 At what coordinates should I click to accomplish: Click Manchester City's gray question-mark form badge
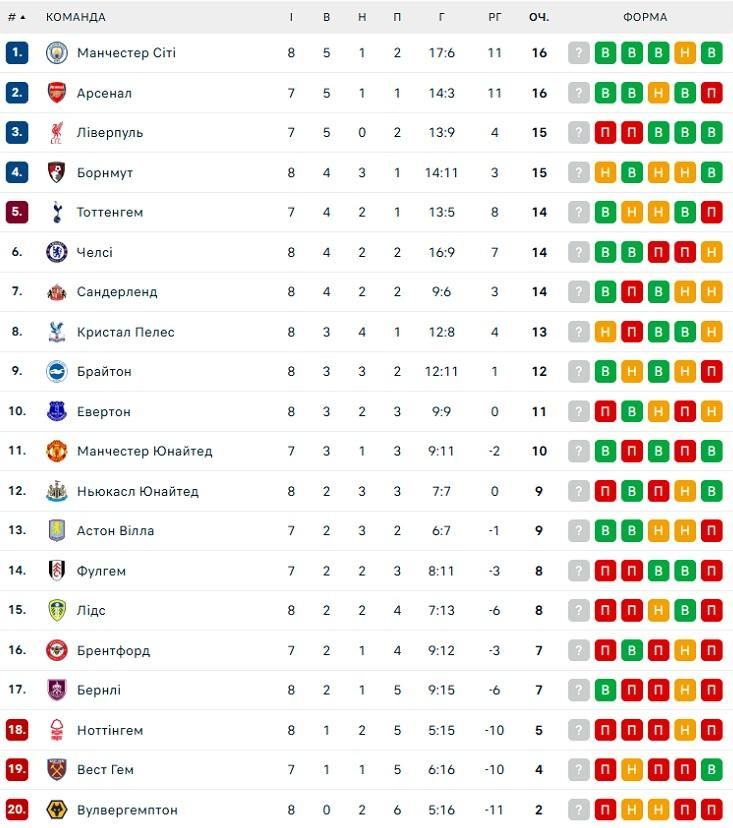(x=579, y=53)
